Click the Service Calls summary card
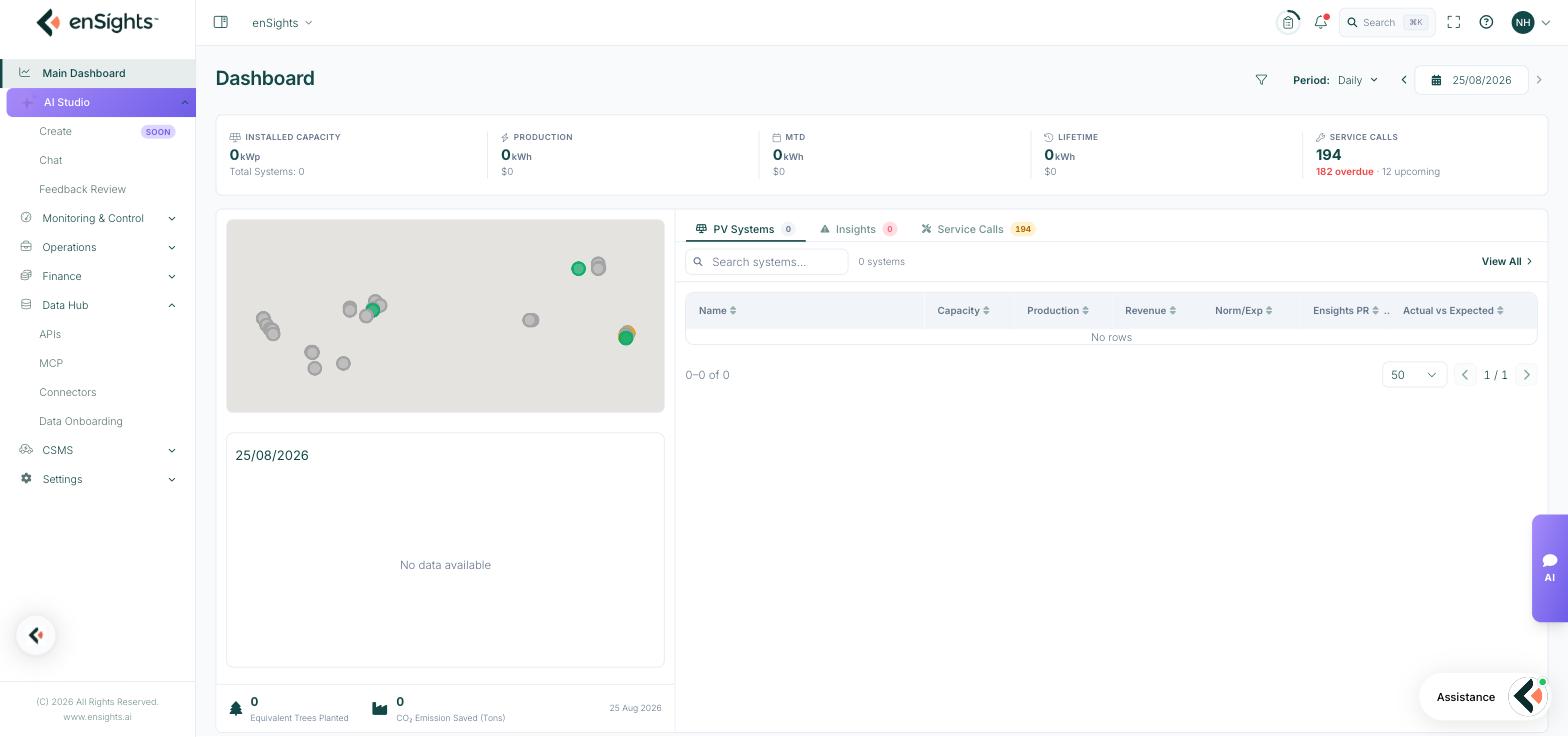The height and width of the screenshot is (737, 1568). (x=1425, y=154)
